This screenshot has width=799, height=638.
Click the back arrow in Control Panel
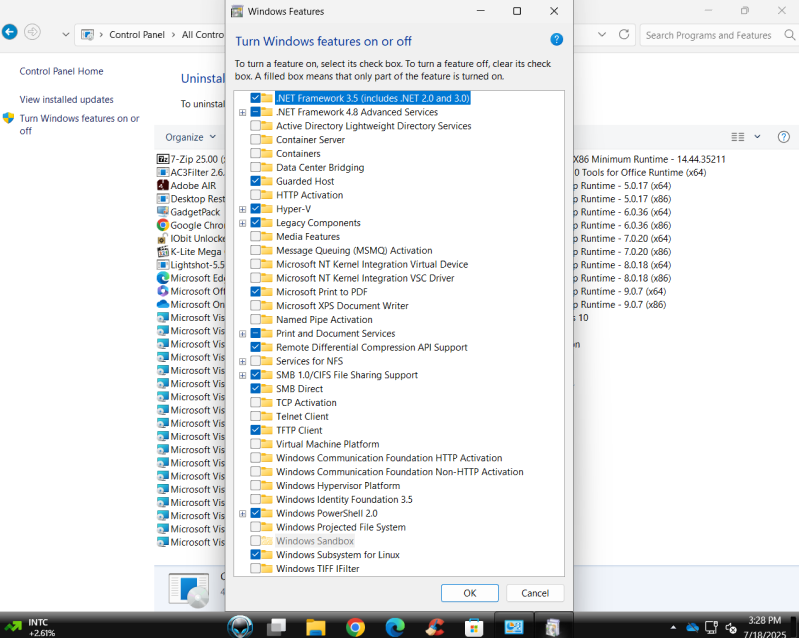pyautogui.click(x=9, y=32)
